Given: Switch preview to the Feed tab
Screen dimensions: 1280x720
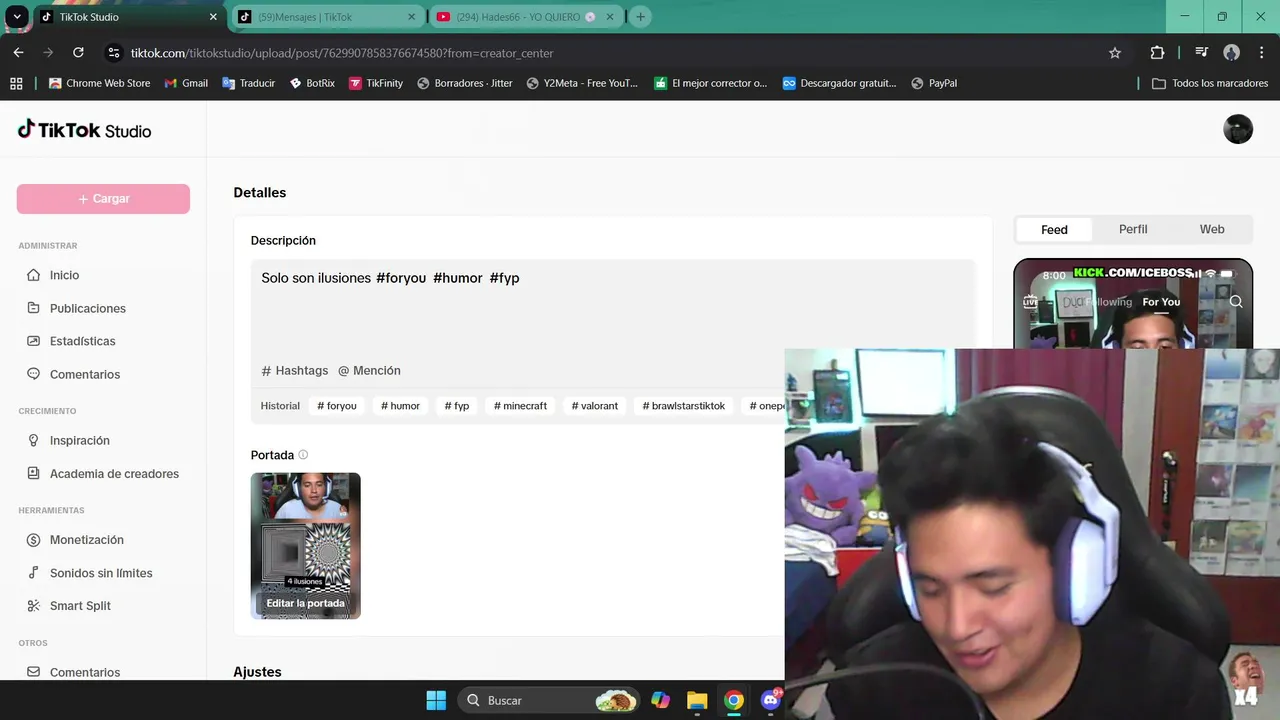Looking at the screenshot, I should point(1054,229).
